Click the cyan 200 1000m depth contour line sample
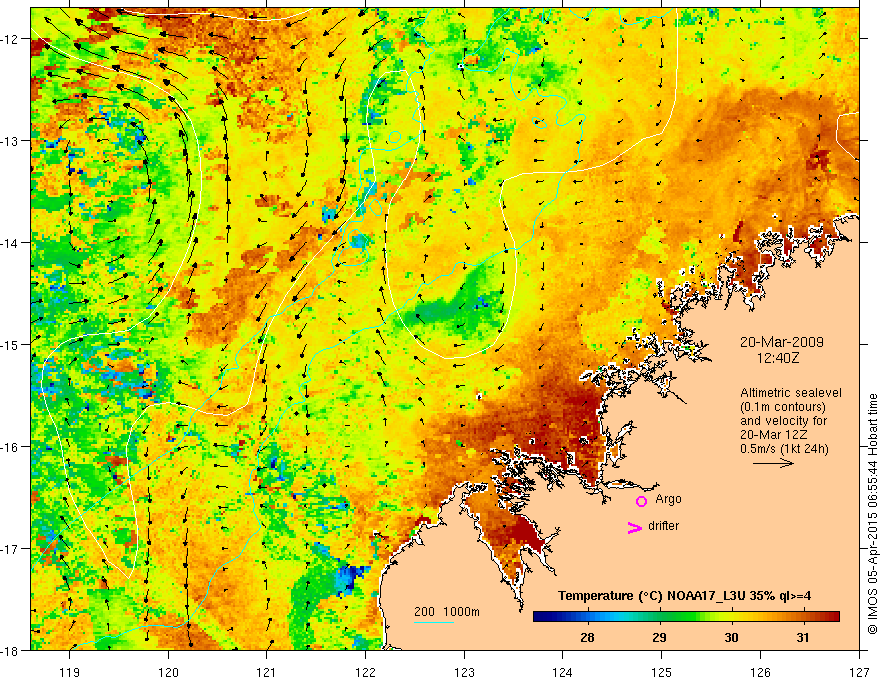The width and height of the screenshot is (880, 680). tap(434, 622)
